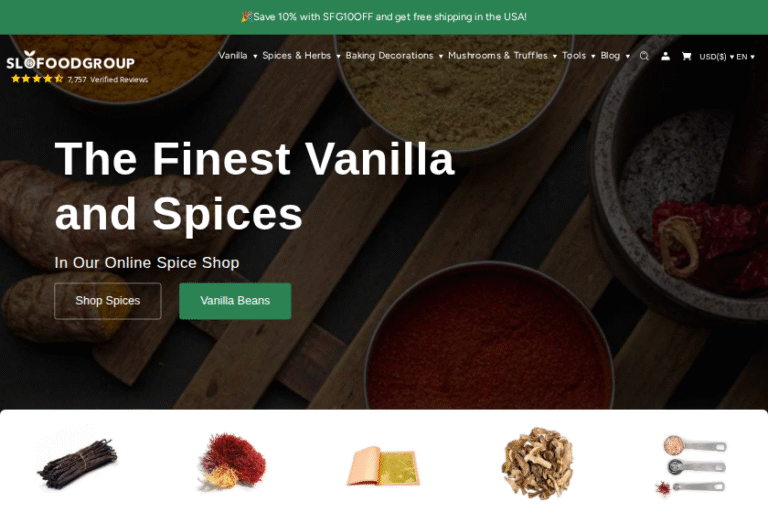Open the Blog menu item
The image size is (768, 512).
point(615,56)
